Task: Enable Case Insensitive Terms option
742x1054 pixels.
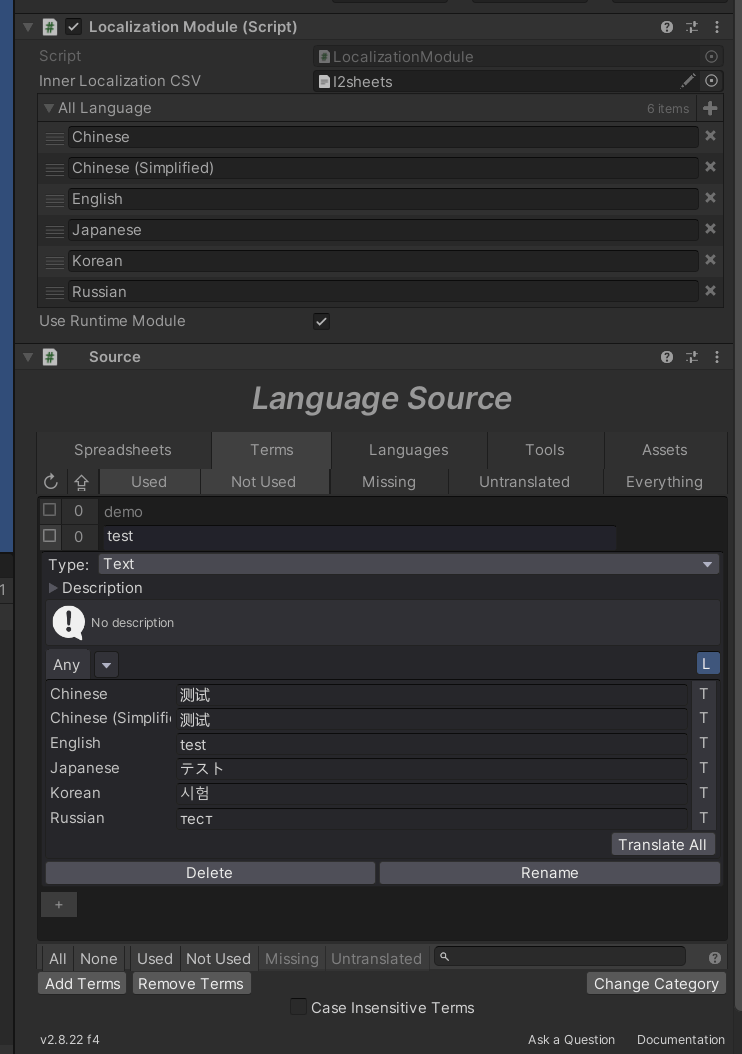Action: 298,1007
